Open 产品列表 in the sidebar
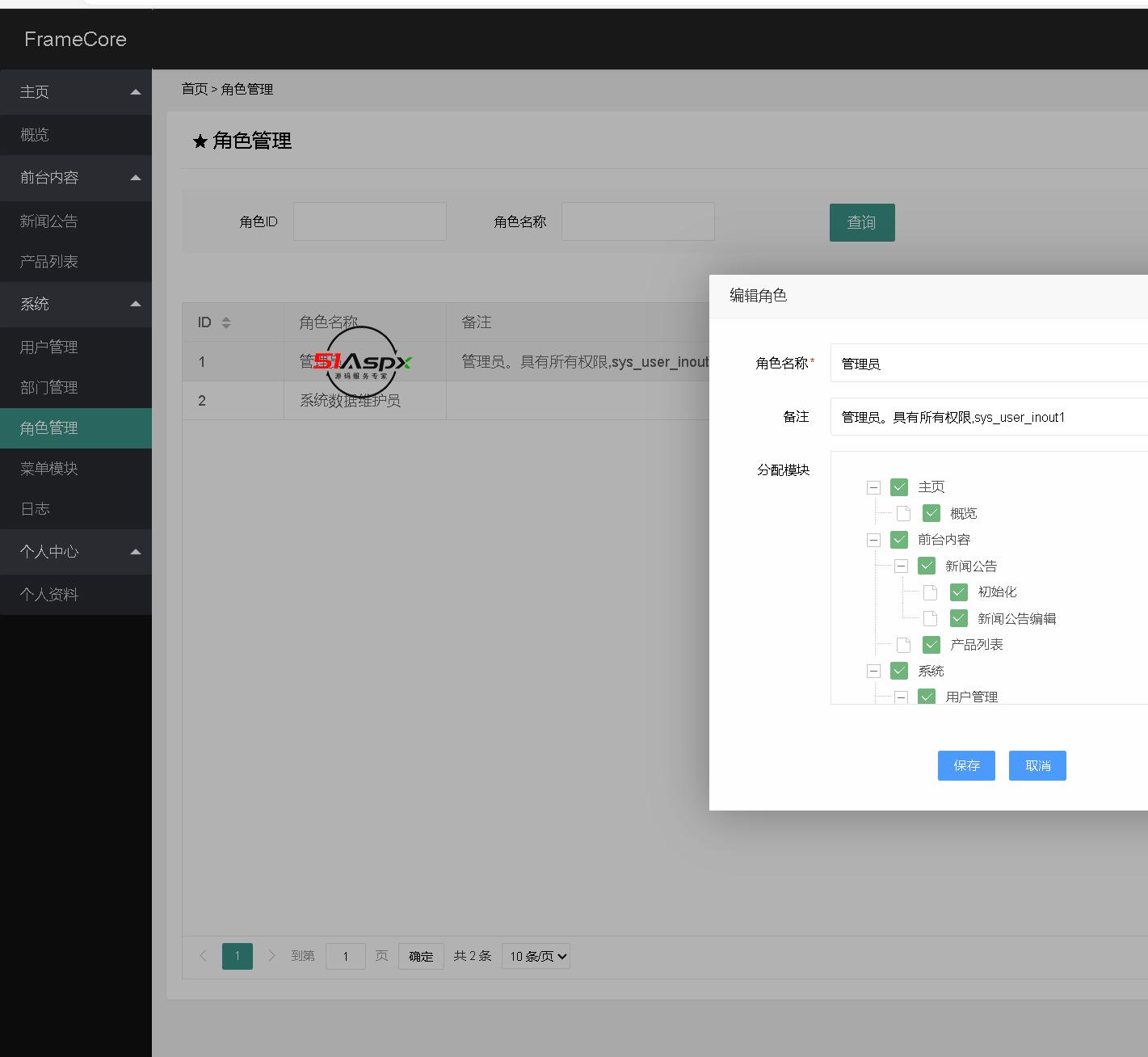 click(x=76, y=261)
